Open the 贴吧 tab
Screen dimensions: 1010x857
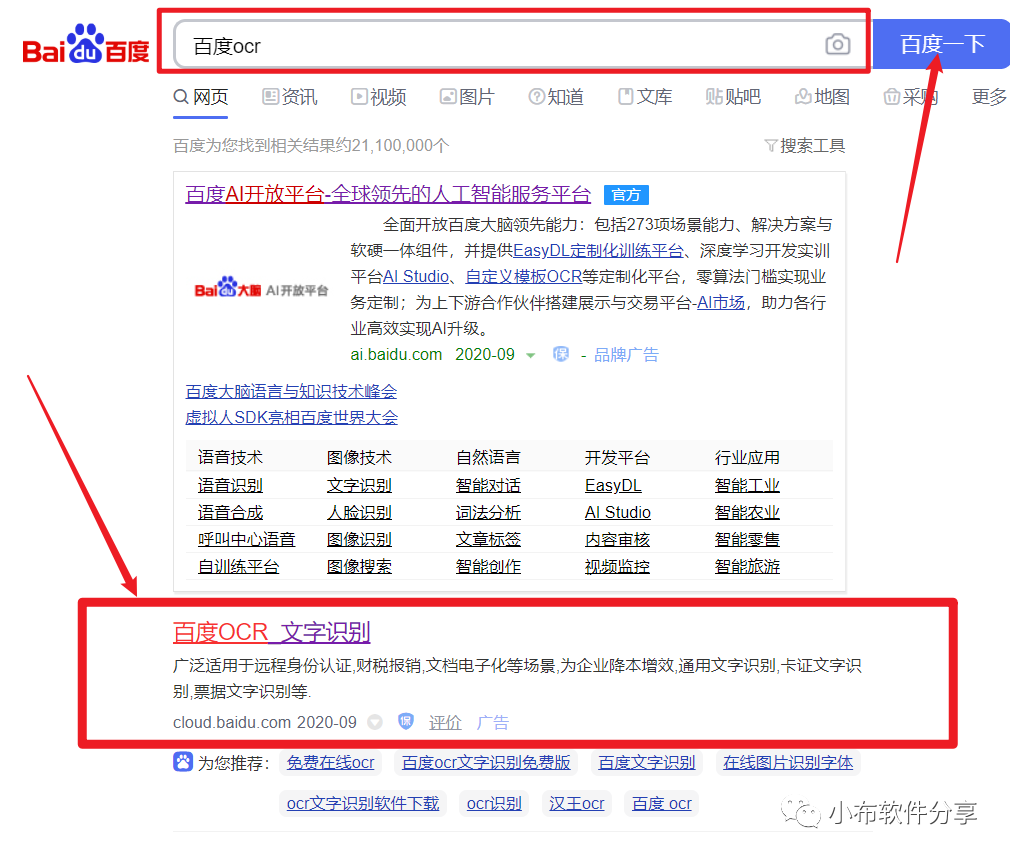[x=733, y=97]
